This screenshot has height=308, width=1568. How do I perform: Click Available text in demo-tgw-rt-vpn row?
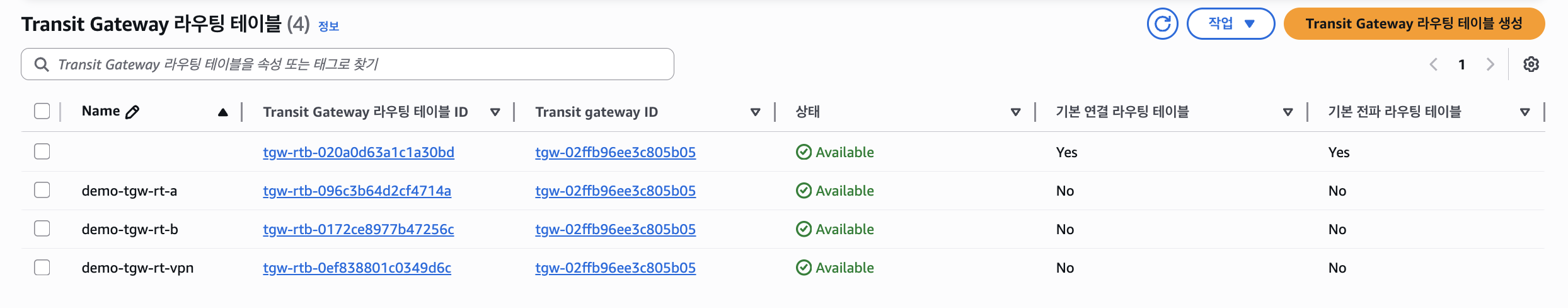pyautogui.click(x=845, y=268)
